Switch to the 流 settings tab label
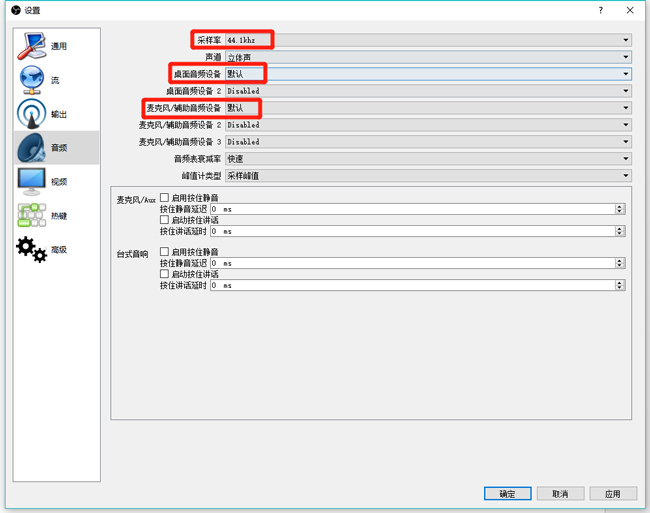The image size is (650, 513). click(x=55, y=80)
